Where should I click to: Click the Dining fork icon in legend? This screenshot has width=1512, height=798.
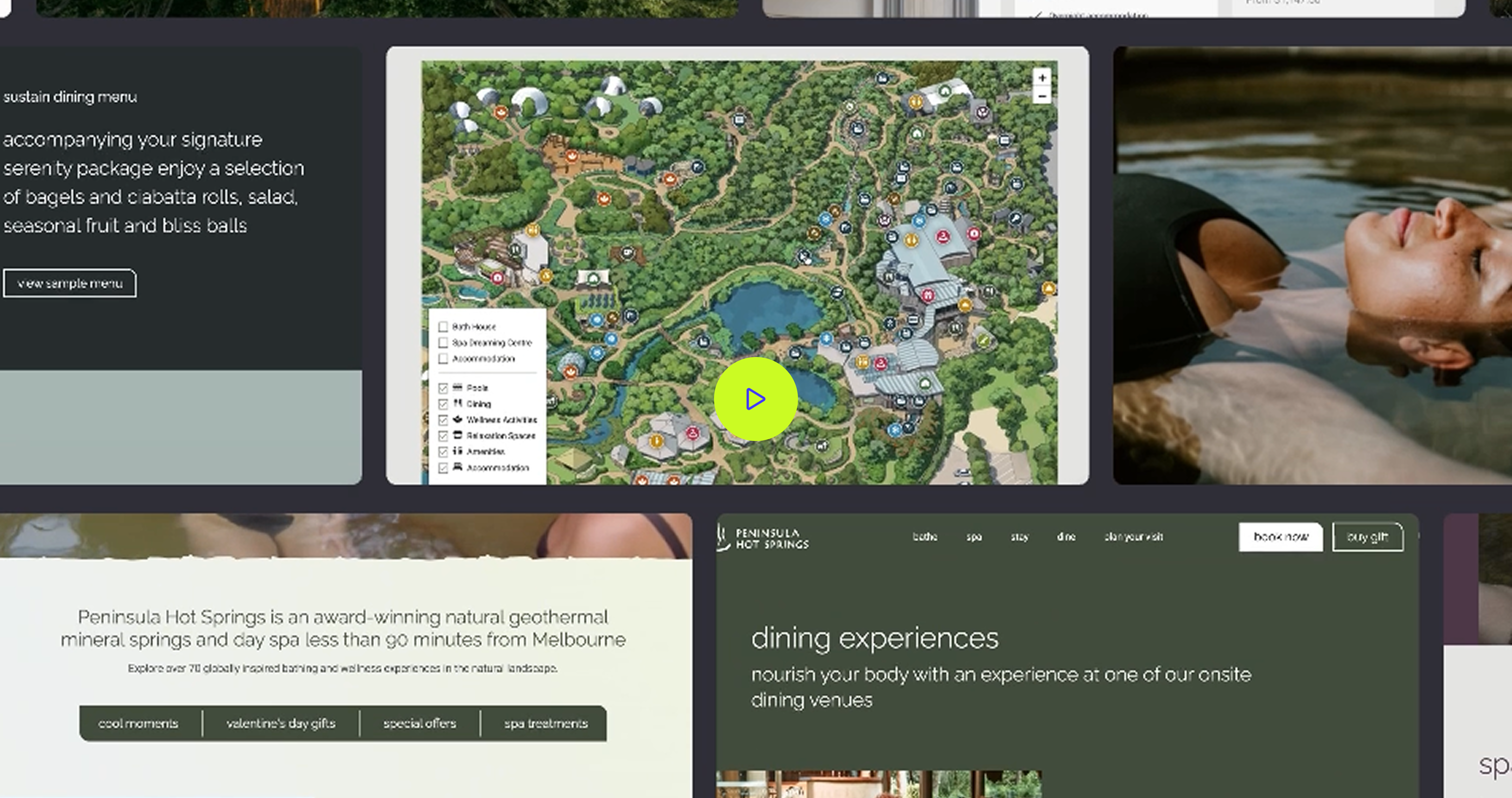(x=458, y=403)
